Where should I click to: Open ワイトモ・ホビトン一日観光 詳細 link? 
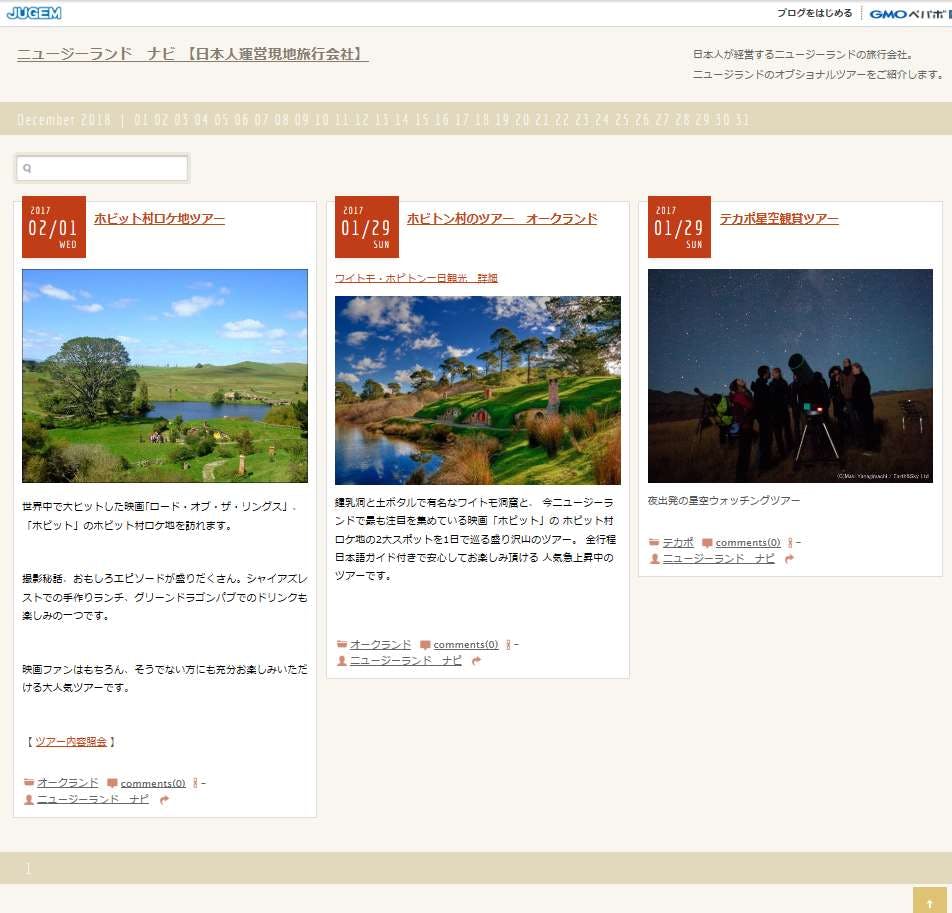tap(416, 278)
